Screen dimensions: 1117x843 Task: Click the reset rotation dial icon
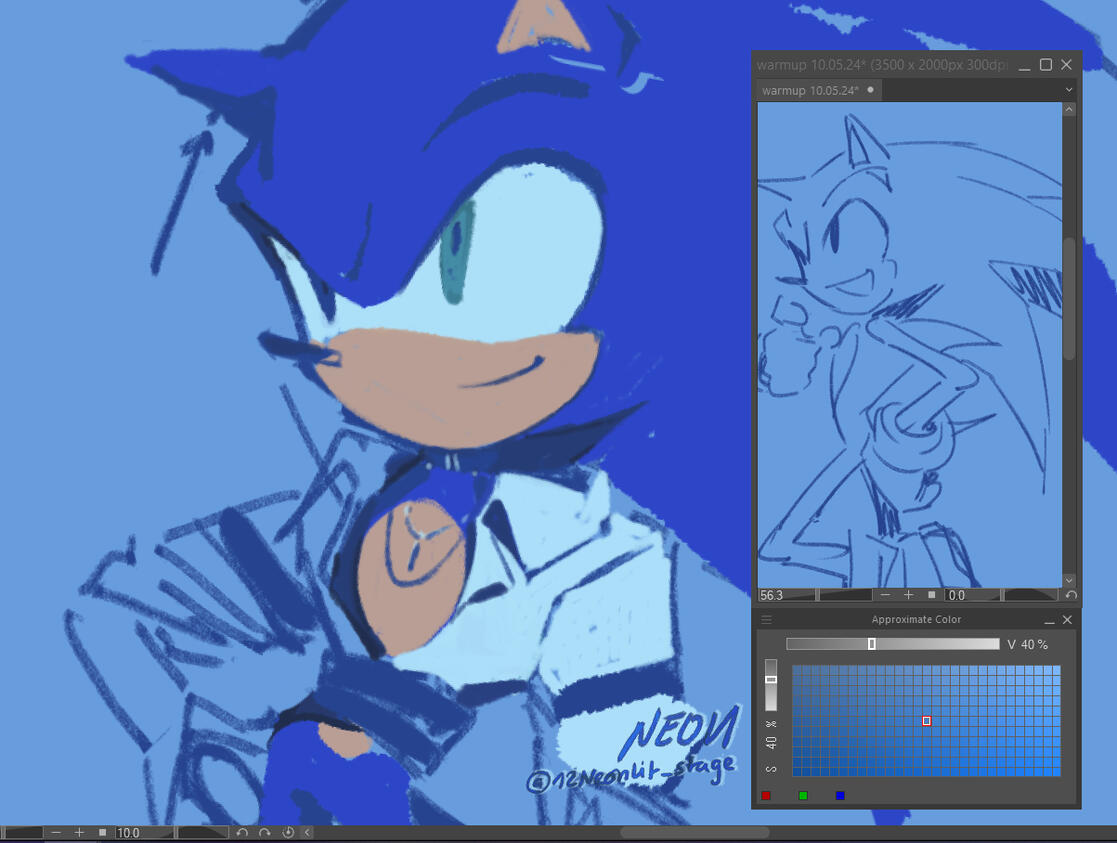coord(288,832)
